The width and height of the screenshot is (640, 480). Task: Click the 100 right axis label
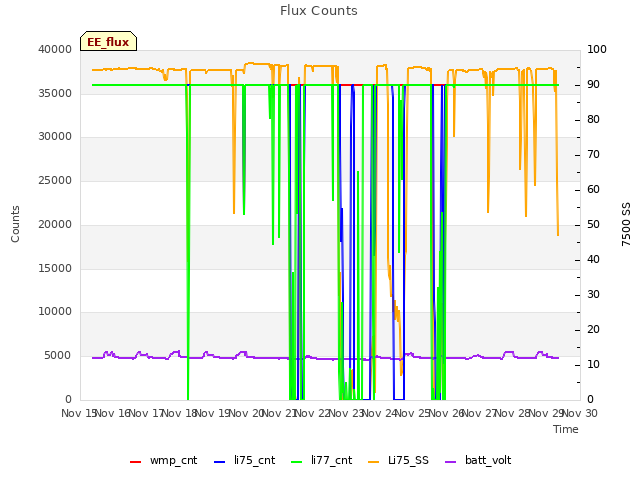(x=597, y=49)
